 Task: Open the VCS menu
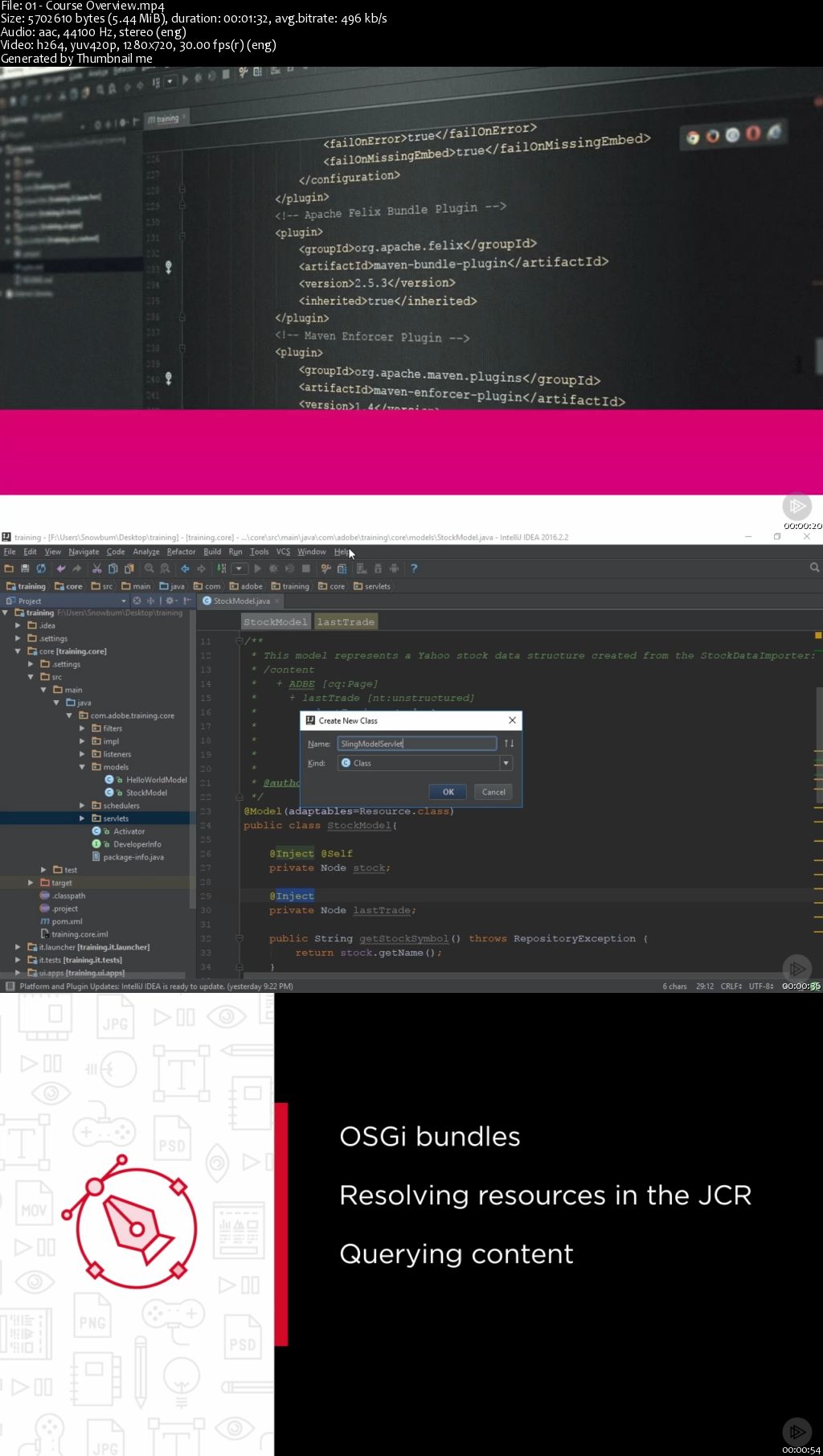(283, 552)
